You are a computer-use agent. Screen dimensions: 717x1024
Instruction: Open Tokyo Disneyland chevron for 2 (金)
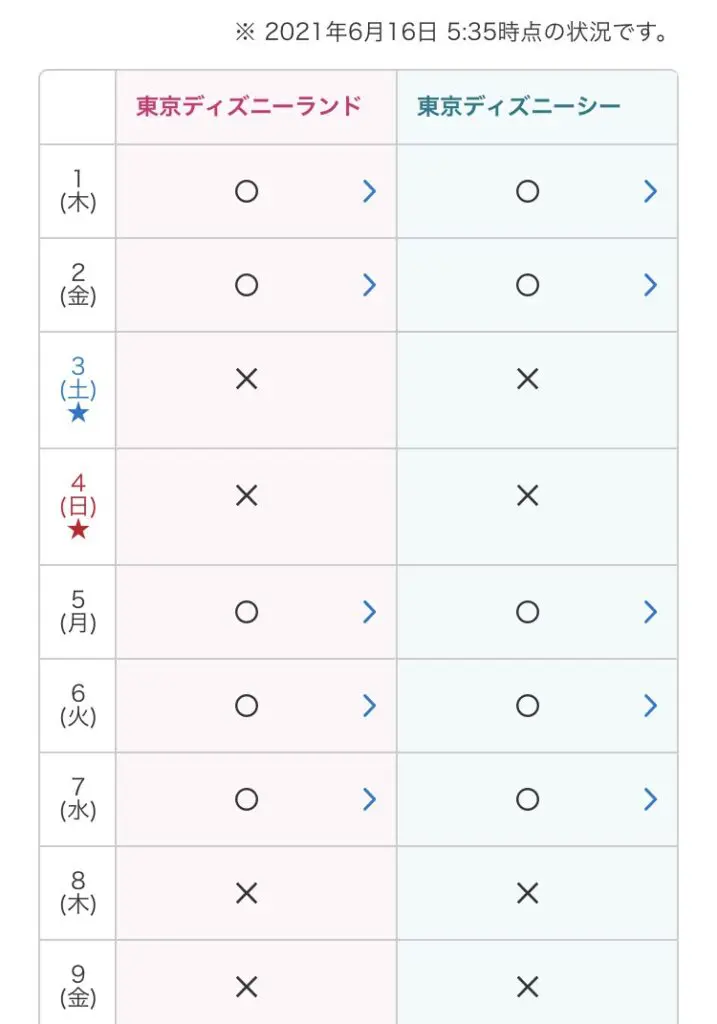[x=370, y=285]
